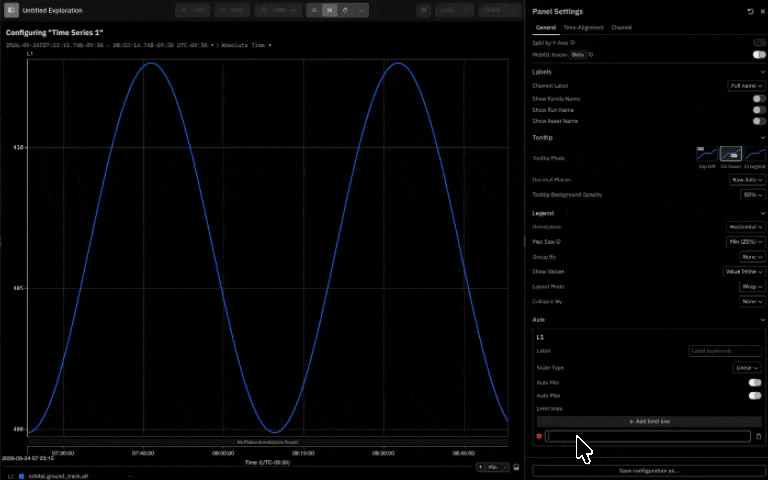Open the toolbar mode group chevron dropdown
Viewport: 768px width, 480px height.
pyautogui.click(x=361, y=10)
